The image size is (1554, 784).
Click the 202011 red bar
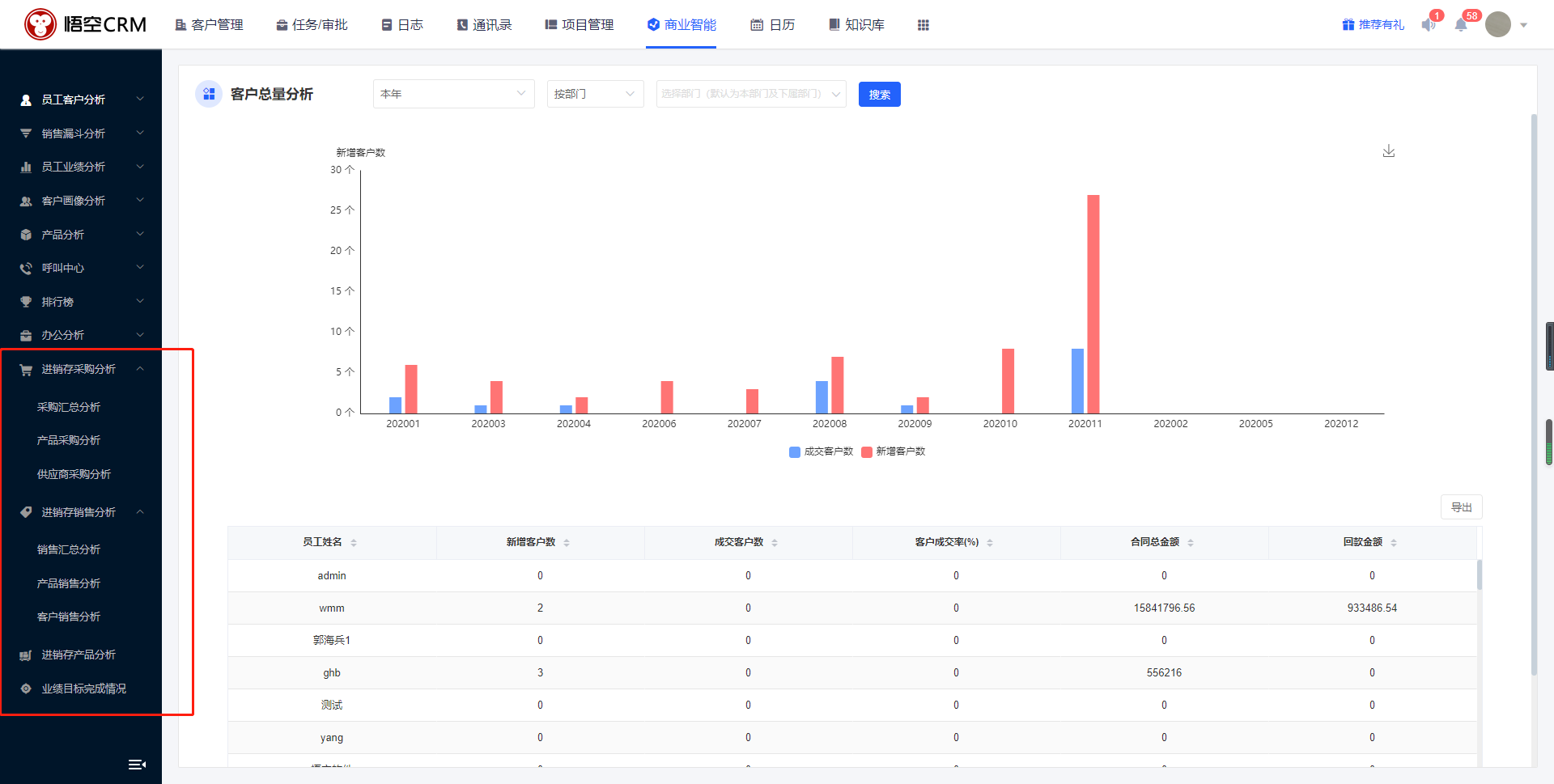pos(1093,303)
